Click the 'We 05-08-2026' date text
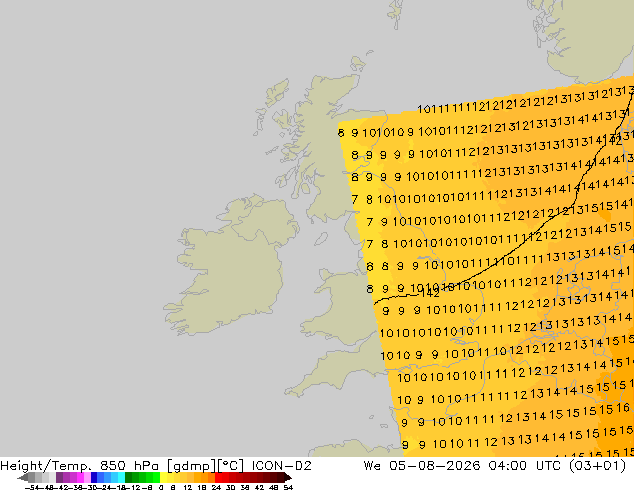This screenshot has width=634, height=490. (x=422, y=466)
